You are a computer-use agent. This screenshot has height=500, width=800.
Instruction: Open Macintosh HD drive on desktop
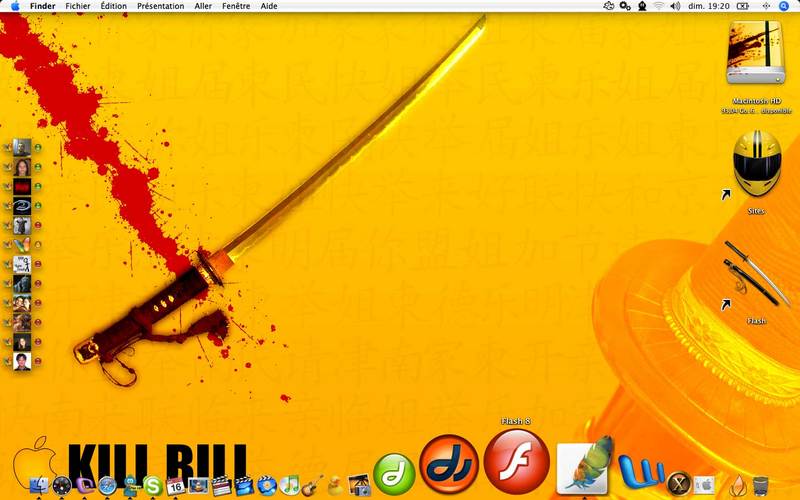(x=755, y=53)
